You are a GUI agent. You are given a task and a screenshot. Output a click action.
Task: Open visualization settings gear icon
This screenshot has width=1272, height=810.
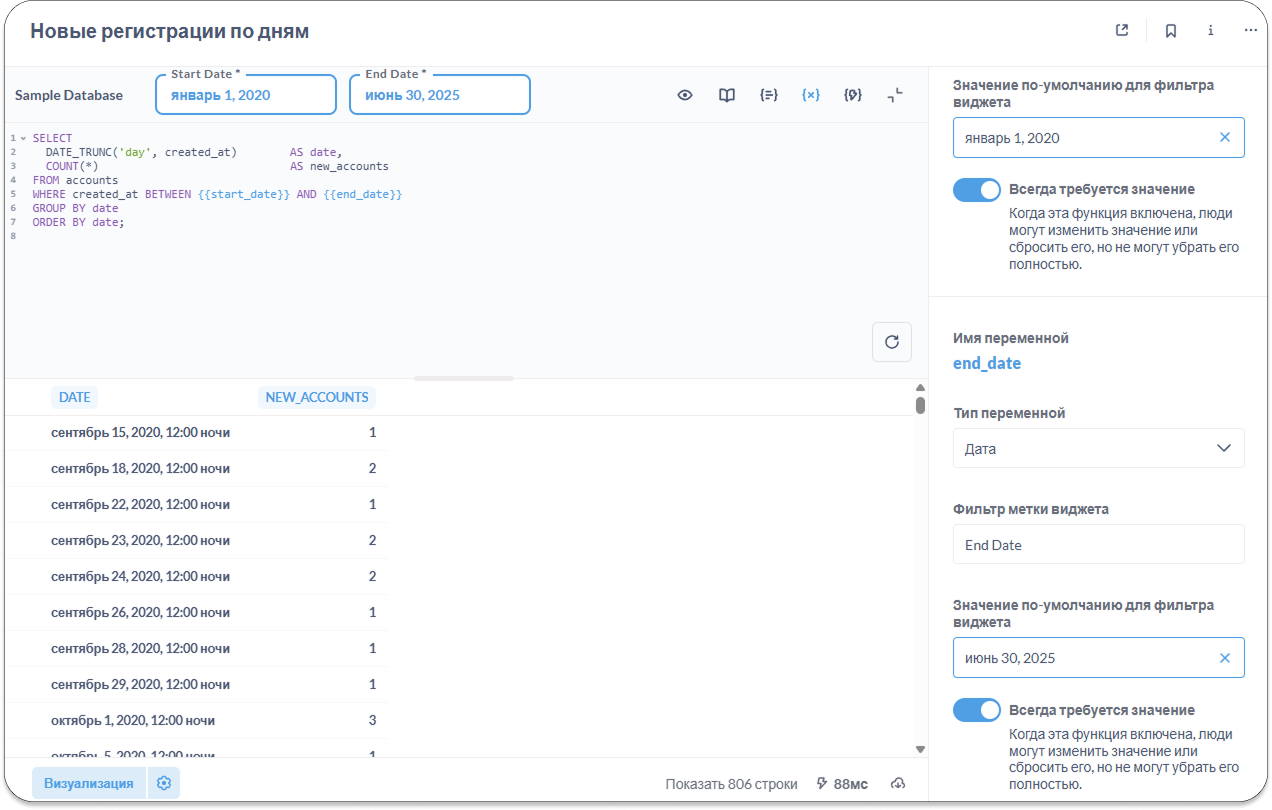click(164, 783)
